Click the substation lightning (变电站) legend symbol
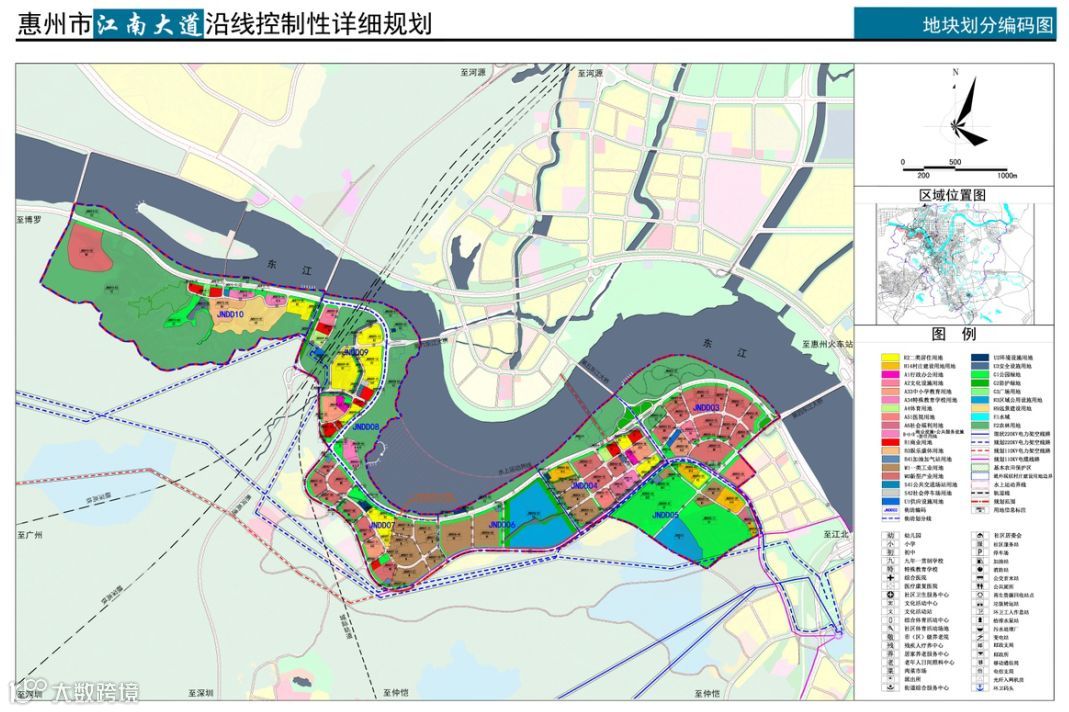Screen dimensions: 1069x712 [980, 637]
